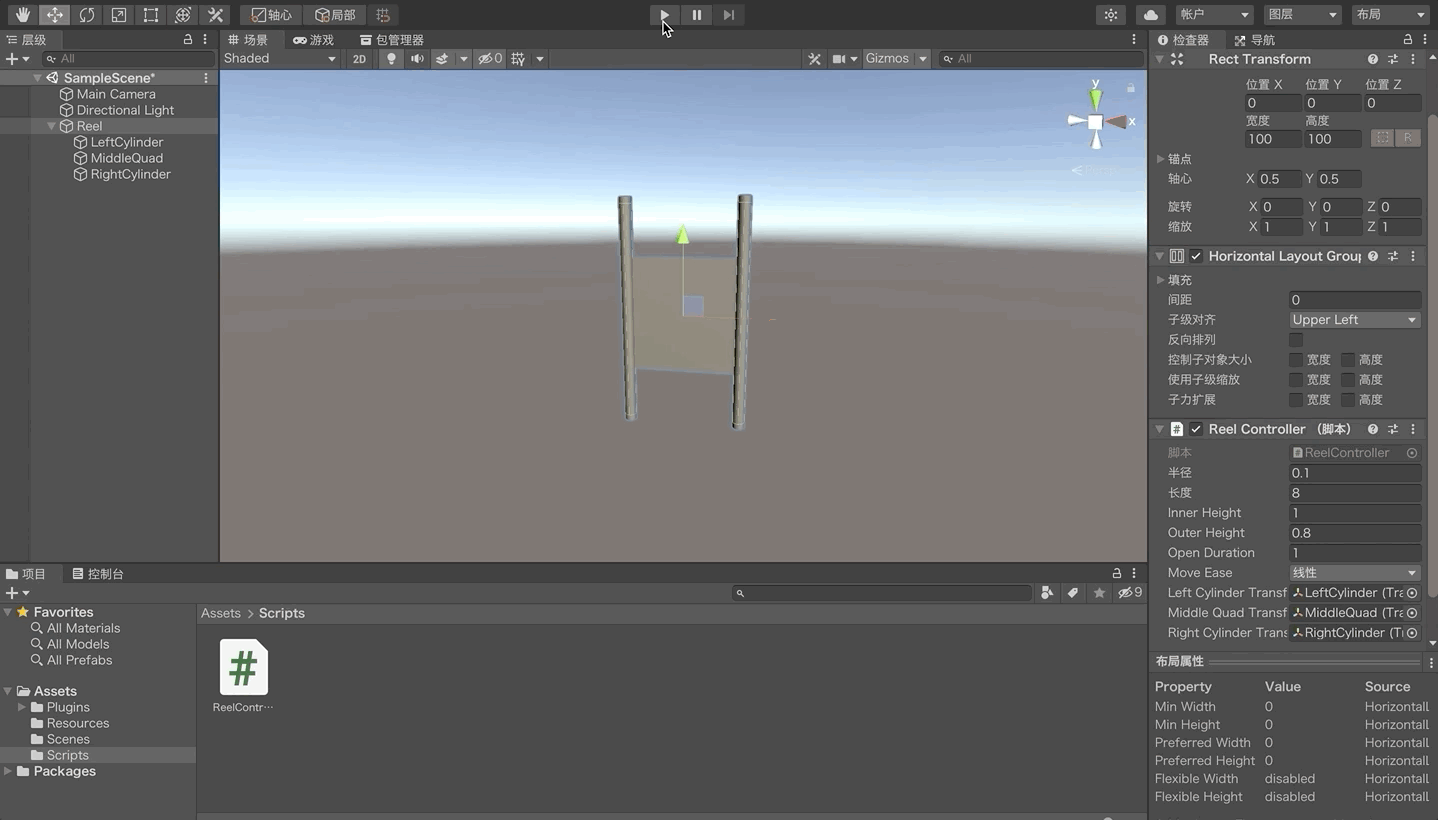The width and height of the screenshot is (1438, 820).
Task: Select the Rect tool
Action: pos(151,15)
